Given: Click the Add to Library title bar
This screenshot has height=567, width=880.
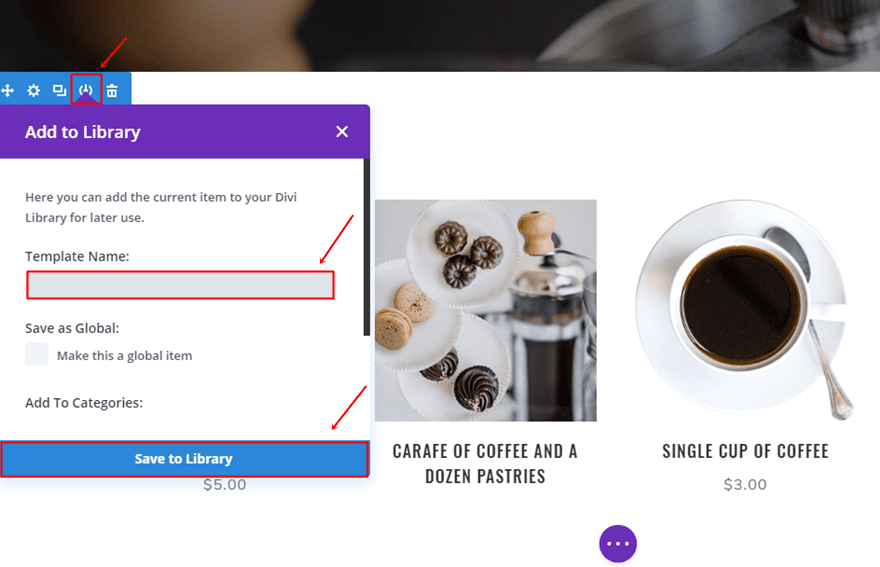Looking at the screenshot, I should tap(185, 132).
